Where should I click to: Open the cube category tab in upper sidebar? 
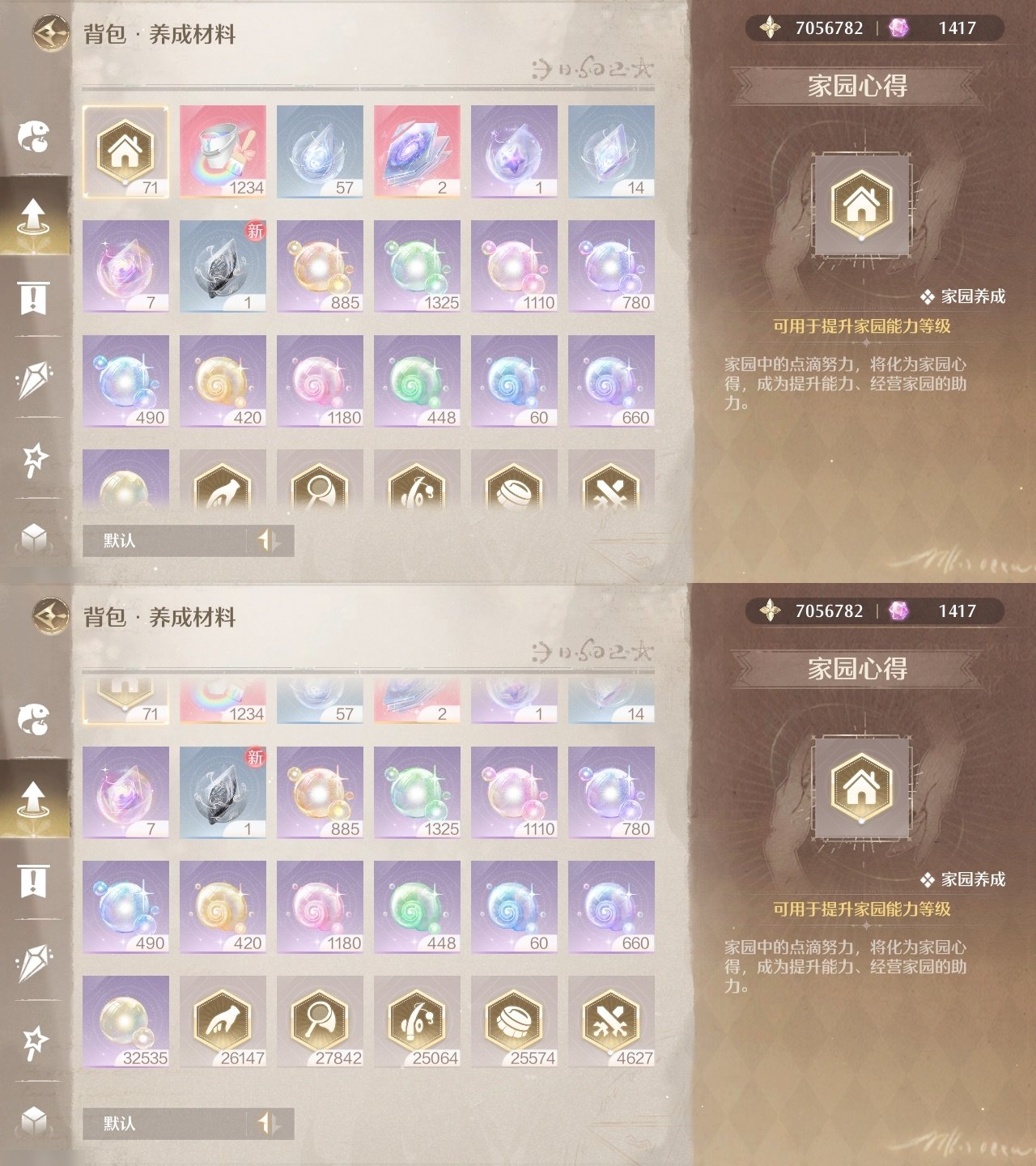tap(34, 537)
